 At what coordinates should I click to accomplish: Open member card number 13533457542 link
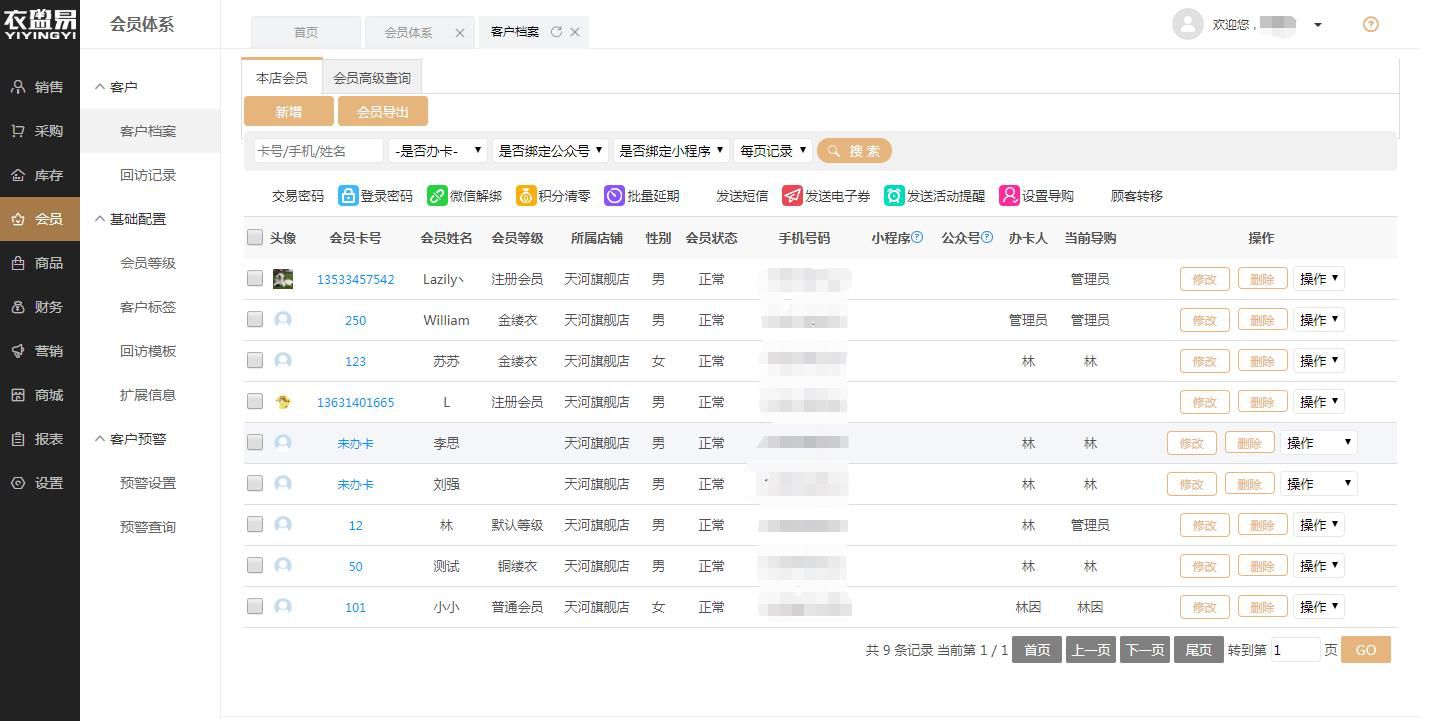355,280
